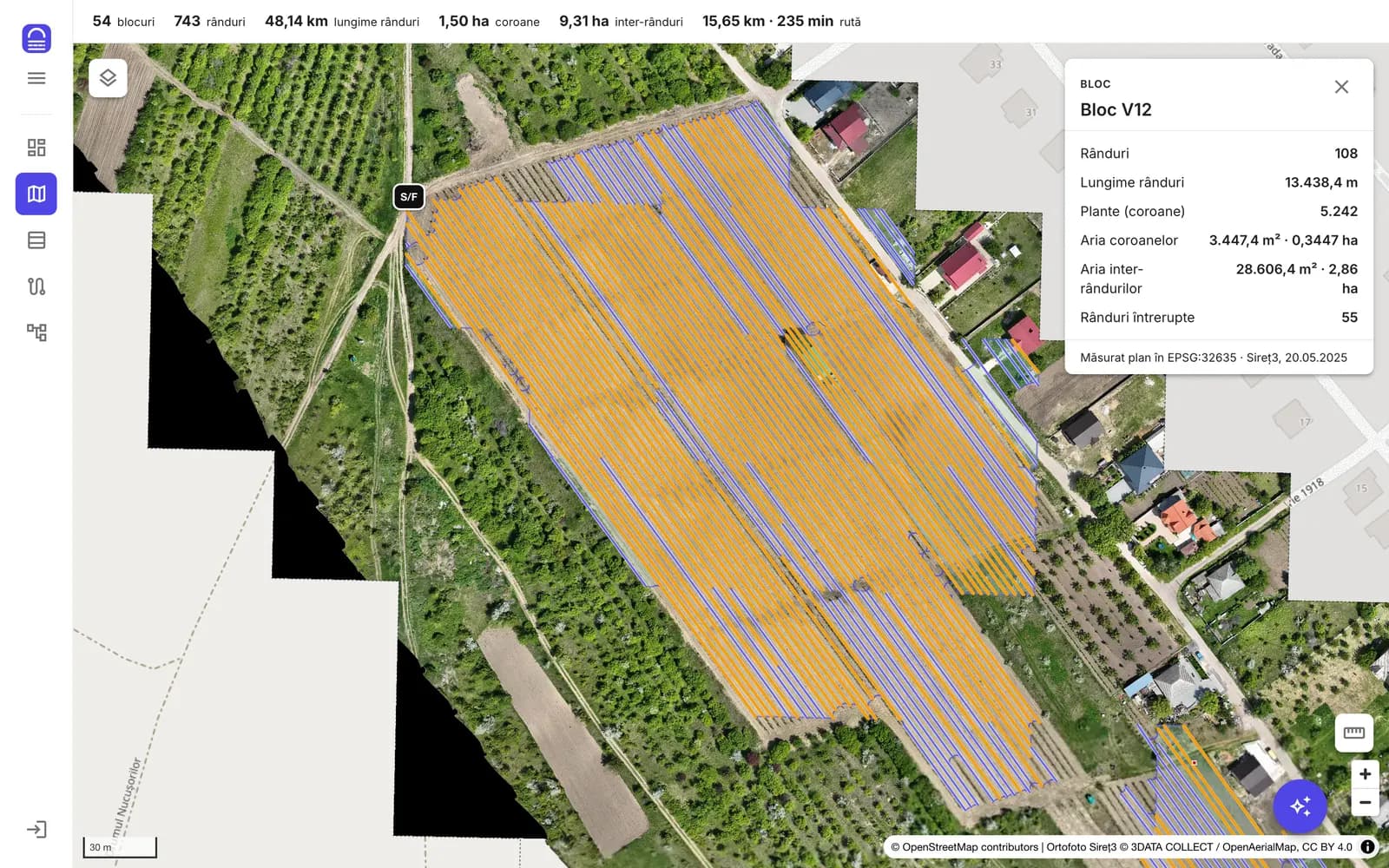Viewport: 1389px width, 868px height.
Task: Select the map view sidebar icon
Action: 36,194
